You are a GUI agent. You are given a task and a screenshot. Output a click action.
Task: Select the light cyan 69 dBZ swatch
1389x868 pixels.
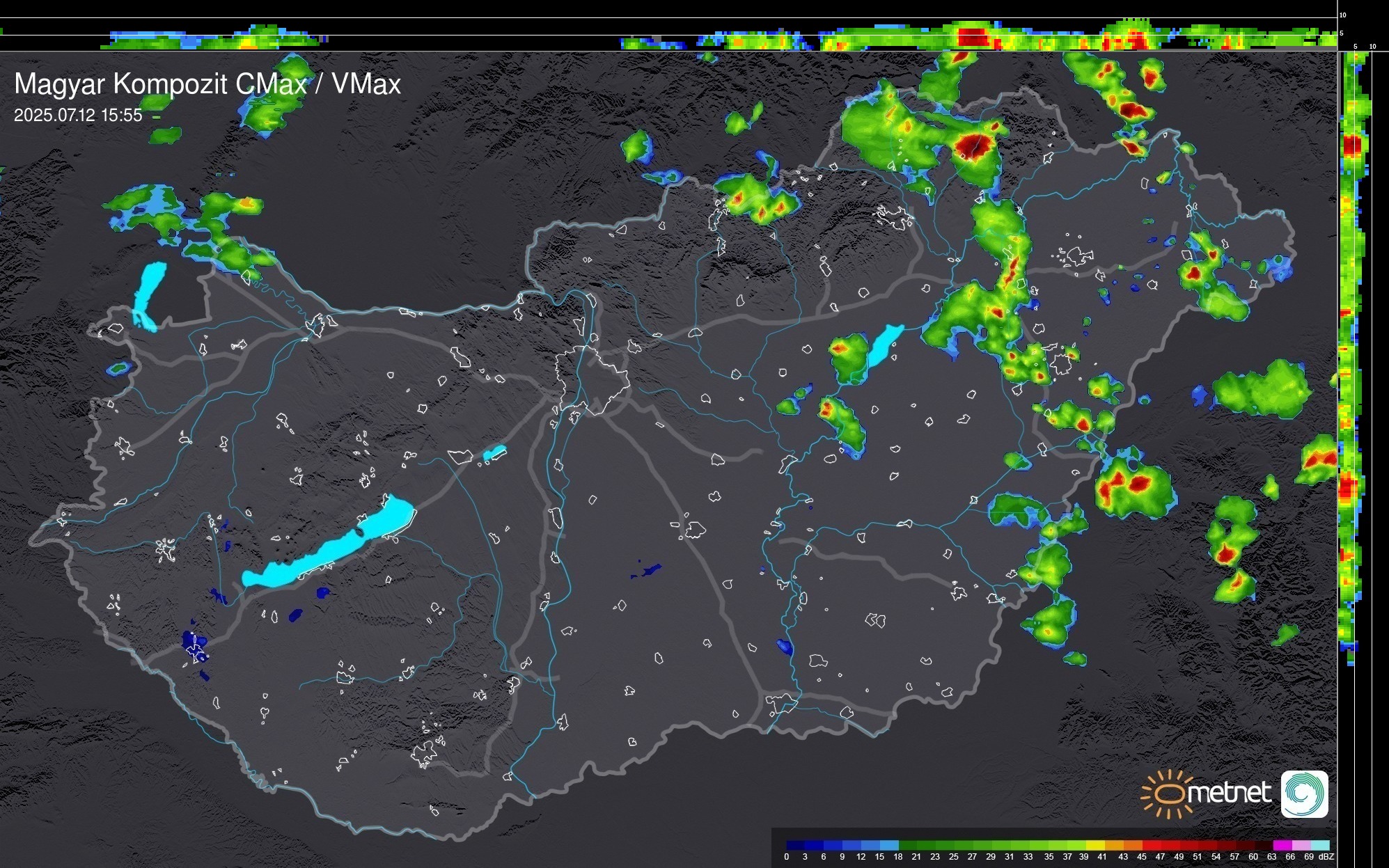click(1319, 845)
